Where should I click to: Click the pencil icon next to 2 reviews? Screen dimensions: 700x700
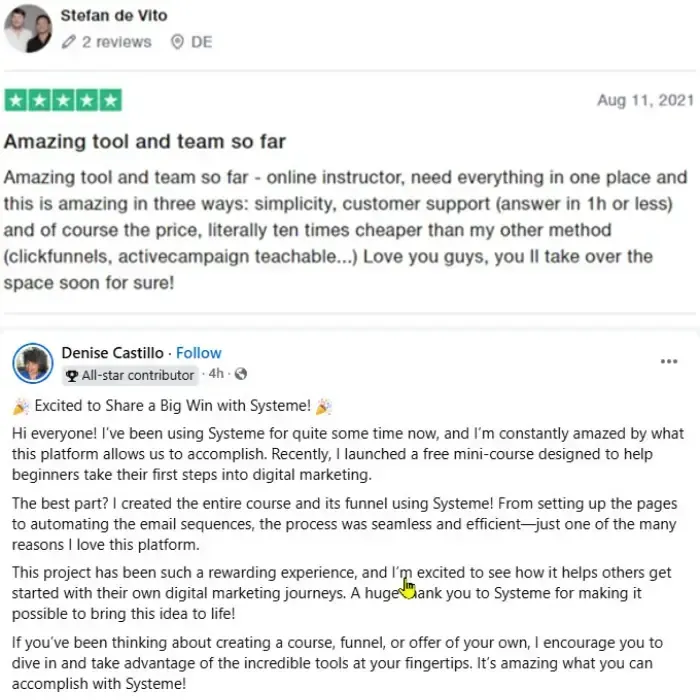point(68,42)
